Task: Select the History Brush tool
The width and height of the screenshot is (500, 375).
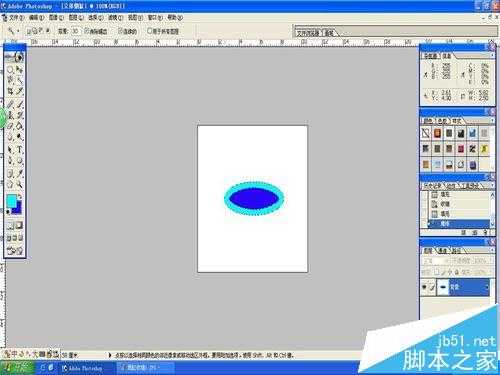Action: [19, 116]
